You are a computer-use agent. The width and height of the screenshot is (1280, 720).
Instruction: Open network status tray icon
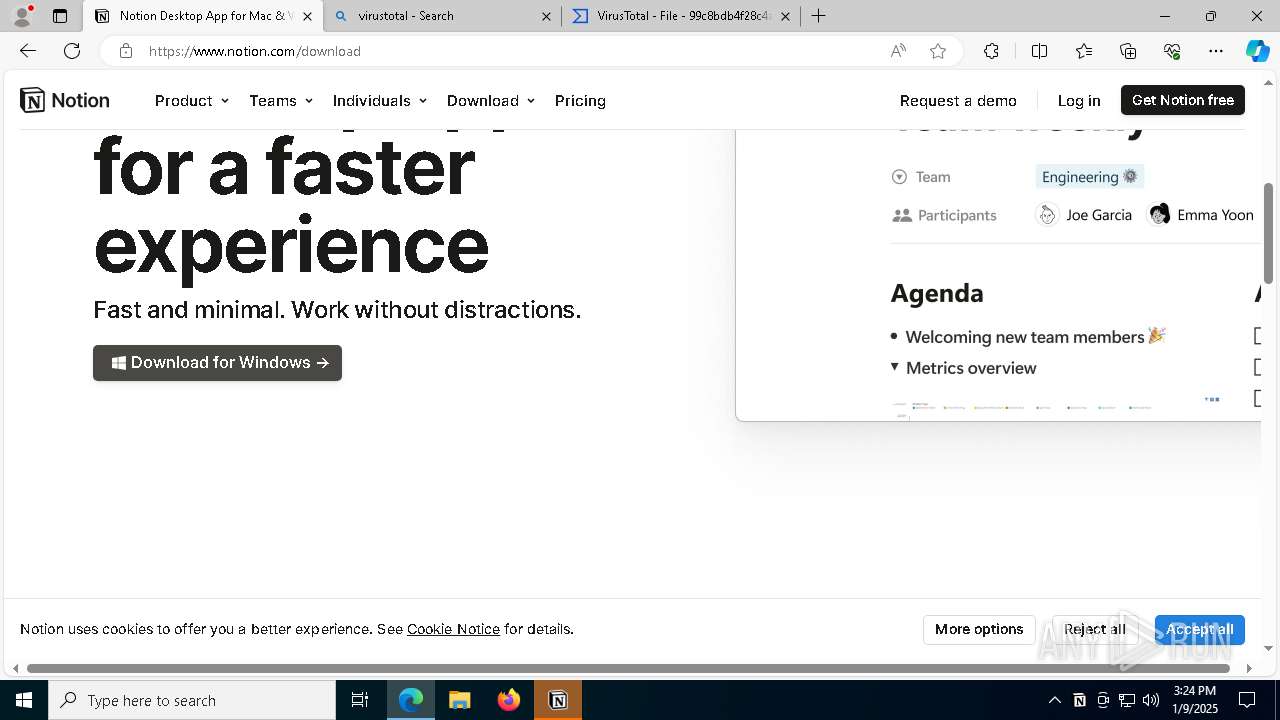click(1127, 700)
